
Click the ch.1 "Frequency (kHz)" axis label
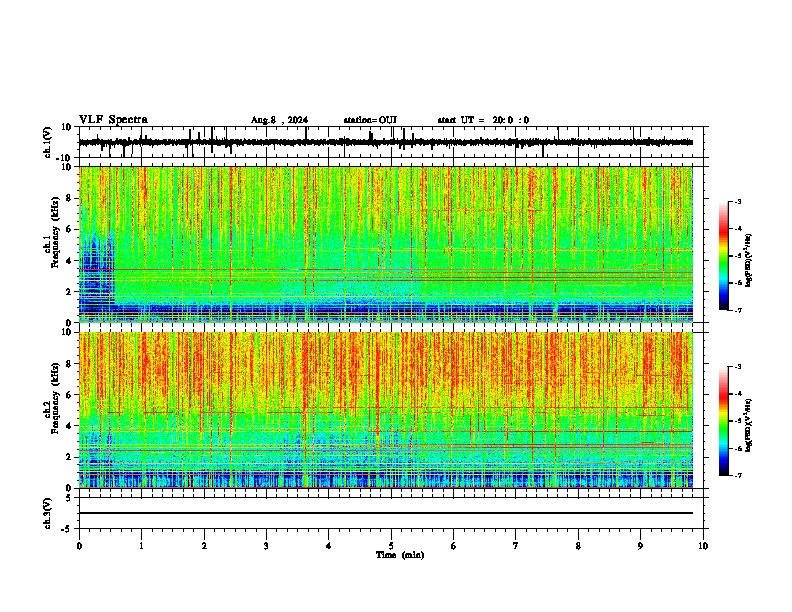point(55,232)
